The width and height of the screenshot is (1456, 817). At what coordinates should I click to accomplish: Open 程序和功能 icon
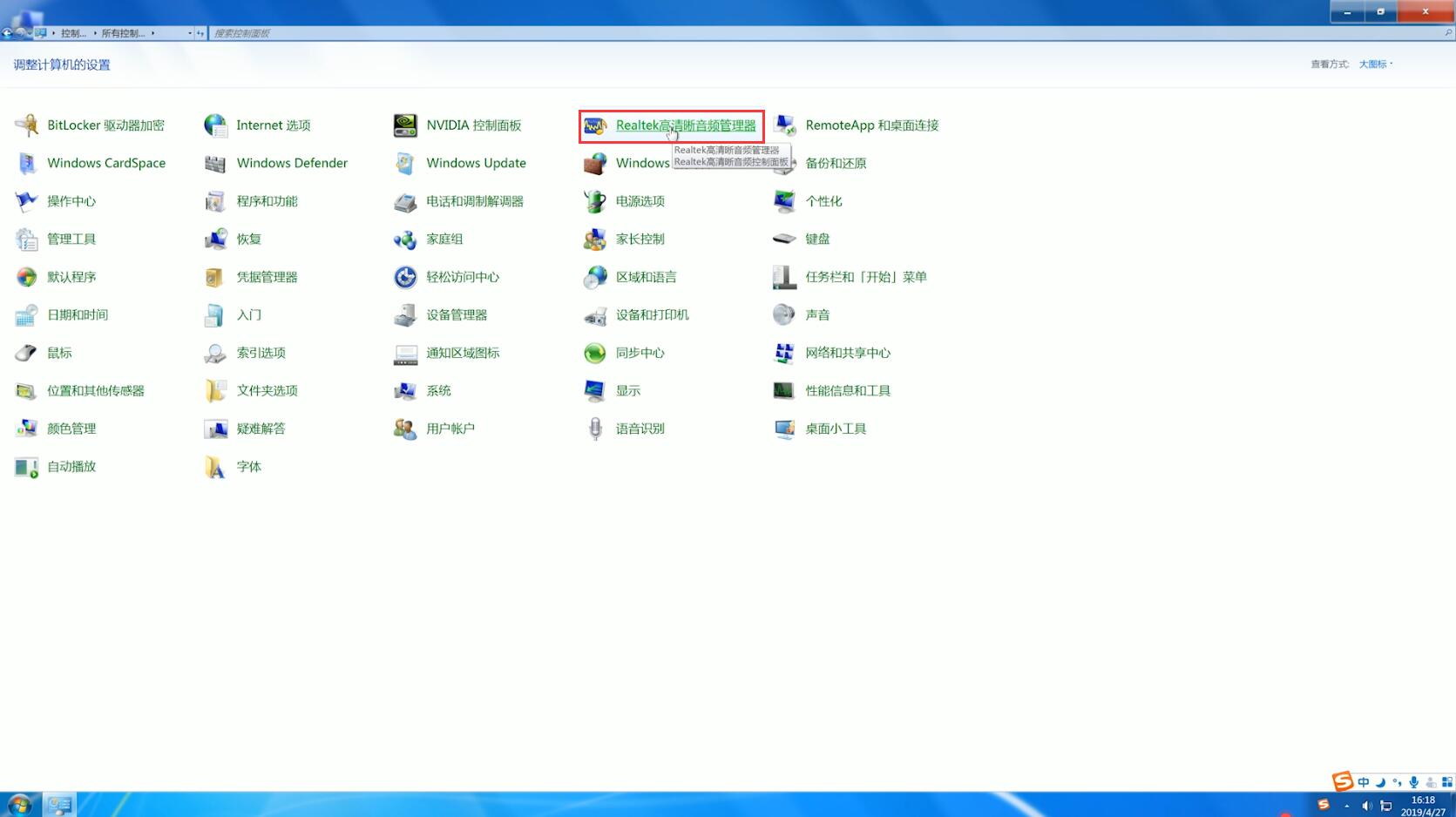pyautogui.click(x=216, y=201)
